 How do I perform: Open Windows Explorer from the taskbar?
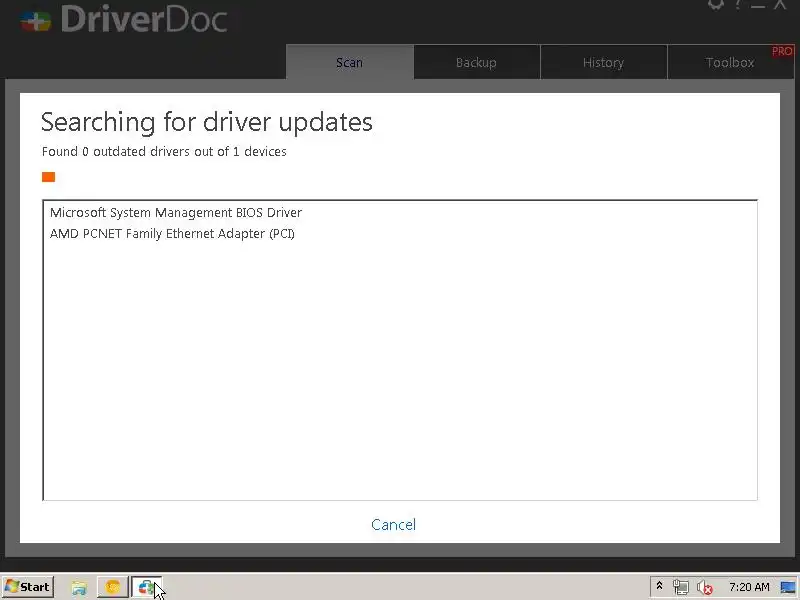click(x=79, y=587)
